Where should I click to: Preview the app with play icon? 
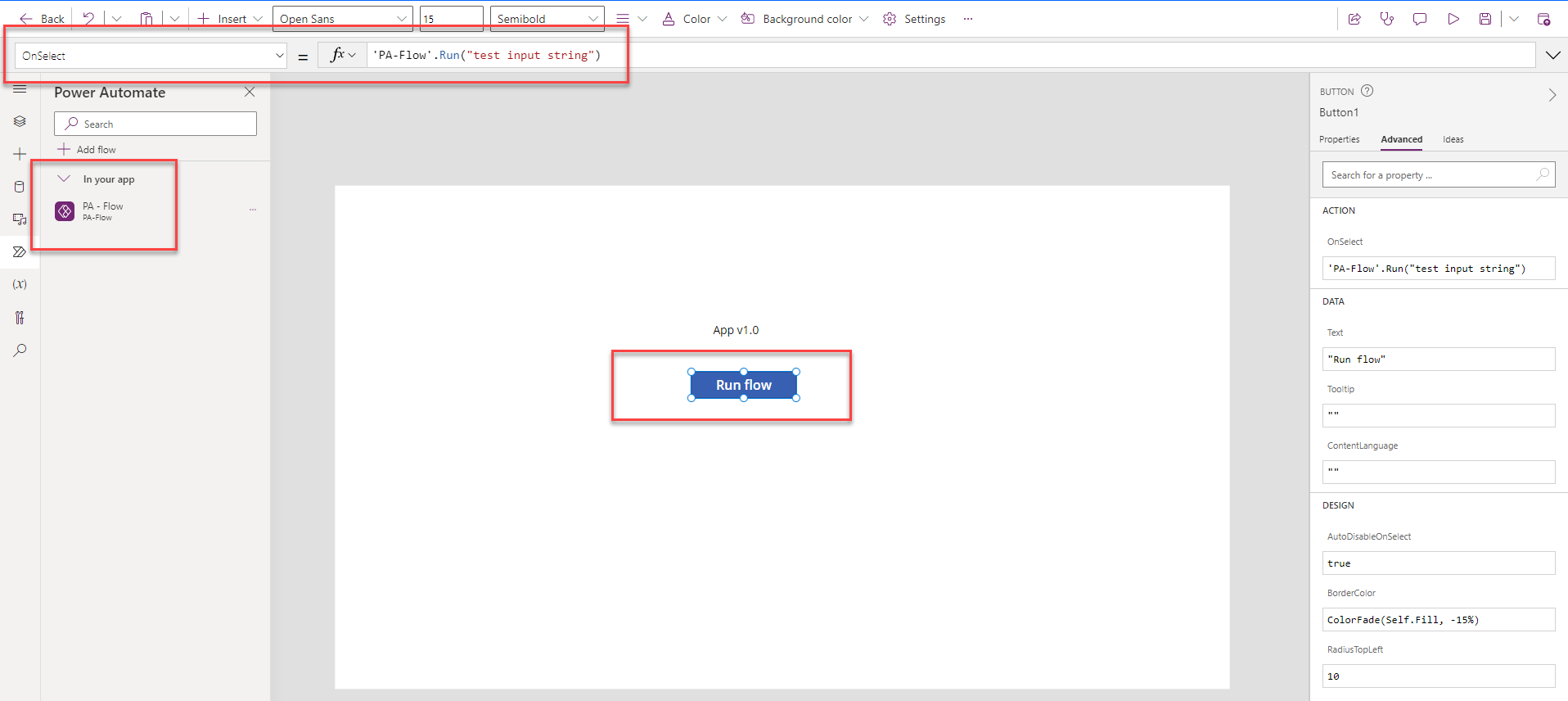click(1453, 19)
